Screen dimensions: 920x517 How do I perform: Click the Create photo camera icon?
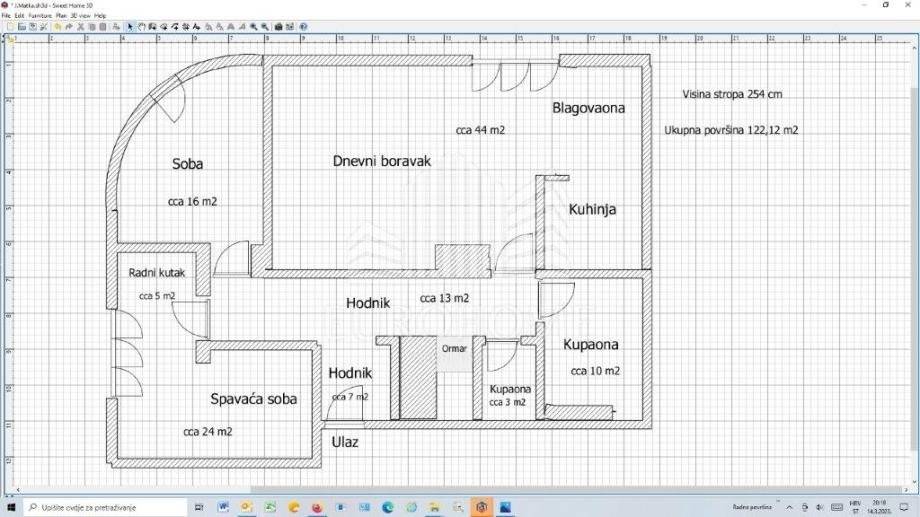[x=278, y=26]
